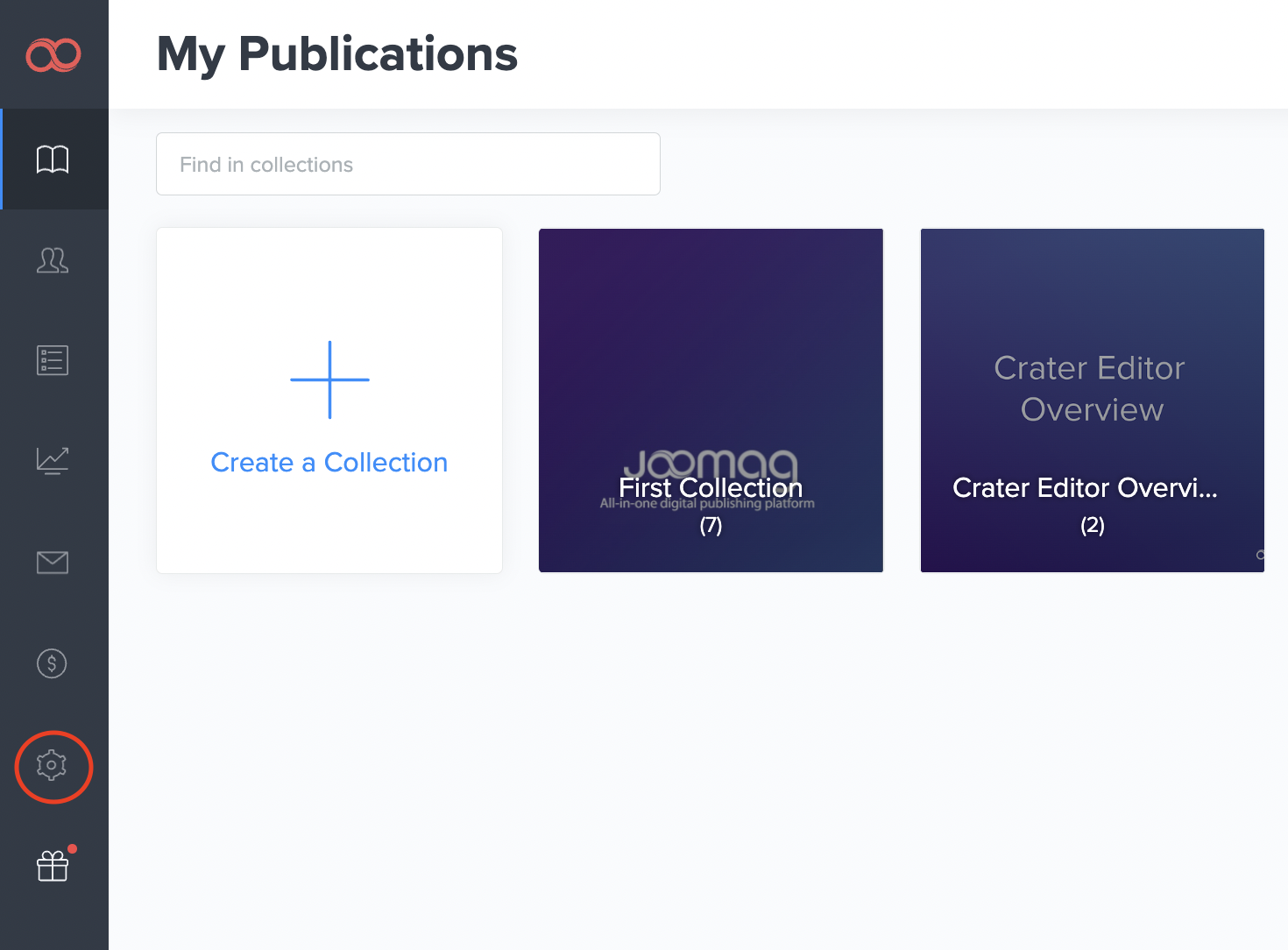Screen dimensions: 1288x950
Task: Click the dollar sign sales icon
Action: pyautogui.click(x=53, y=663)
